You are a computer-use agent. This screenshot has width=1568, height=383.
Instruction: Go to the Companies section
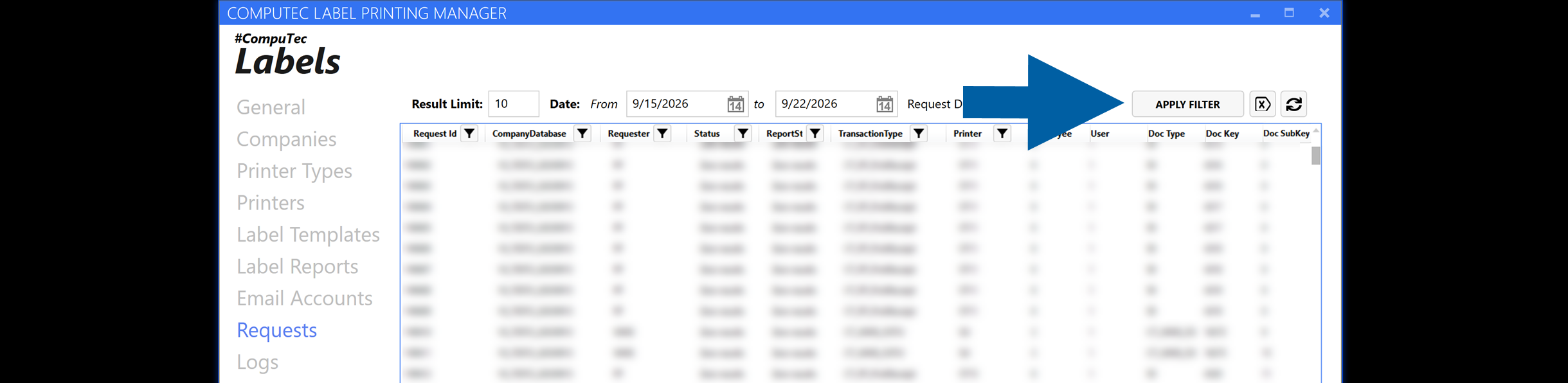click(286, 139)
